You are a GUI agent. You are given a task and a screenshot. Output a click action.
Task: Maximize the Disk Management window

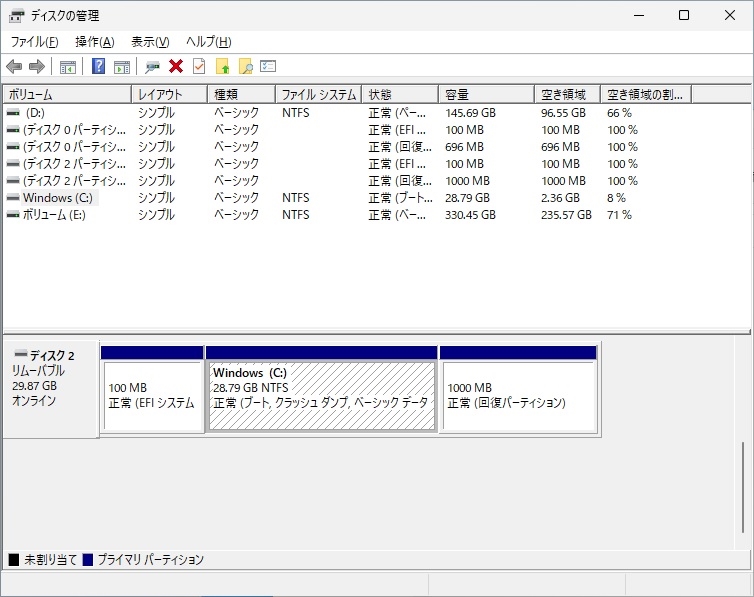coord(684,15)
